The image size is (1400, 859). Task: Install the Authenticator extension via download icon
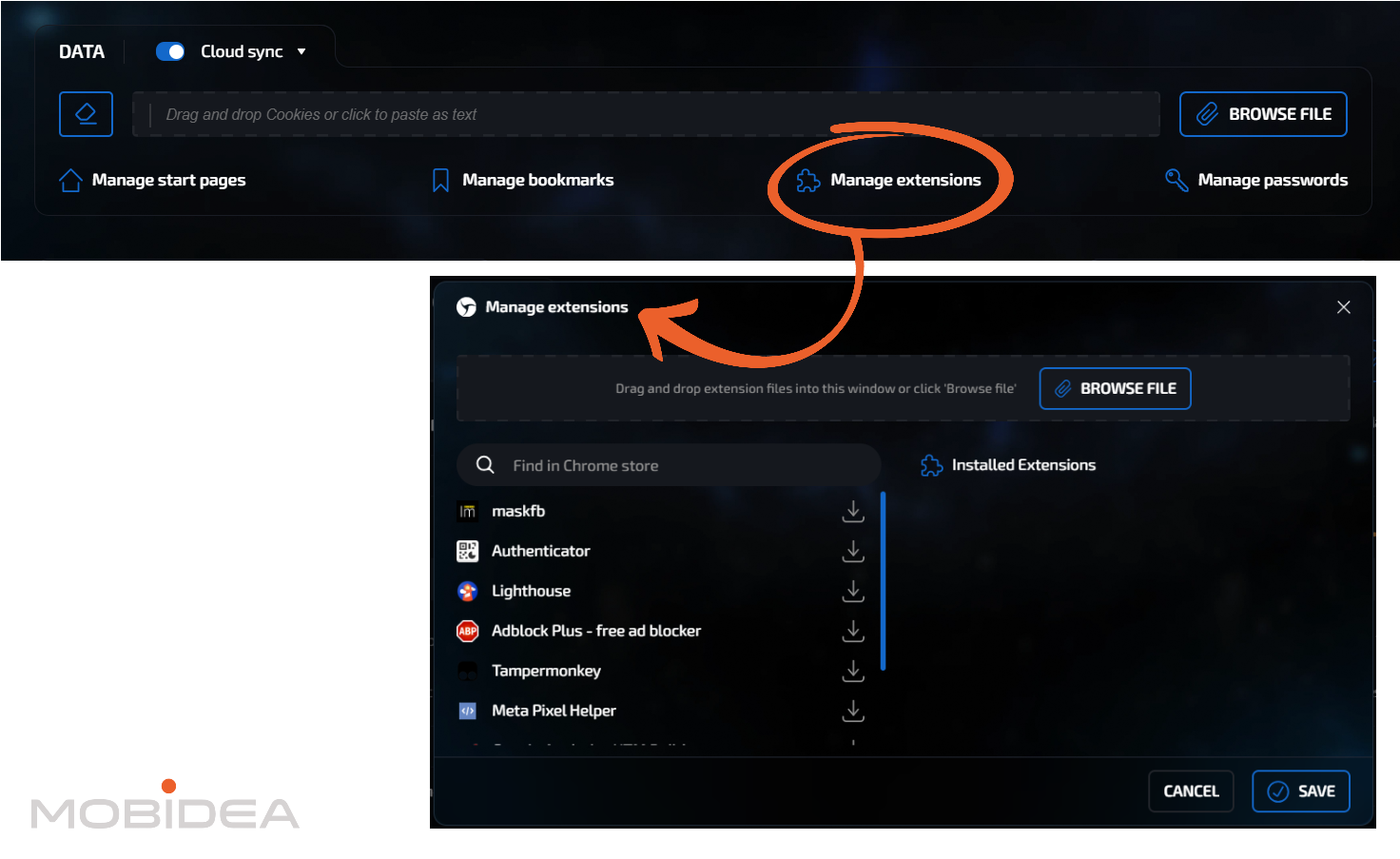pos(853,552)
